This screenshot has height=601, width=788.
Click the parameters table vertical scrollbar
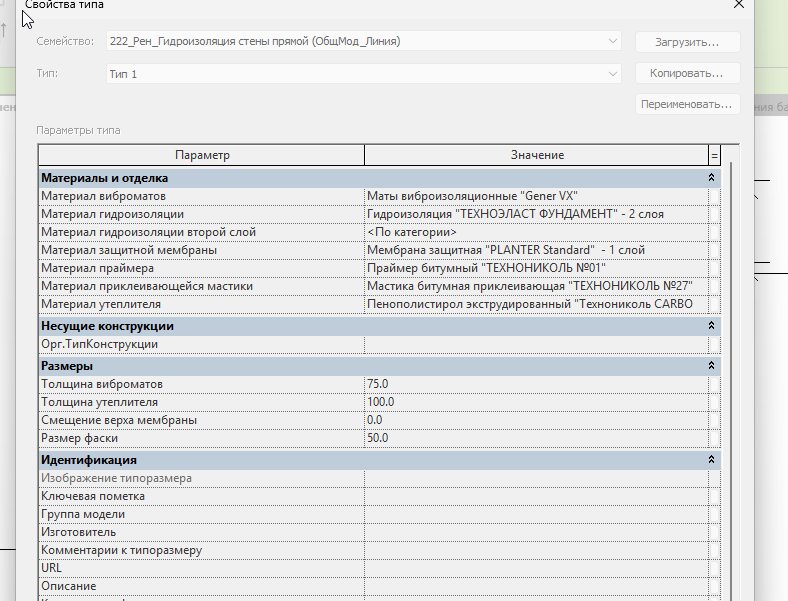[x=730, y=380]
